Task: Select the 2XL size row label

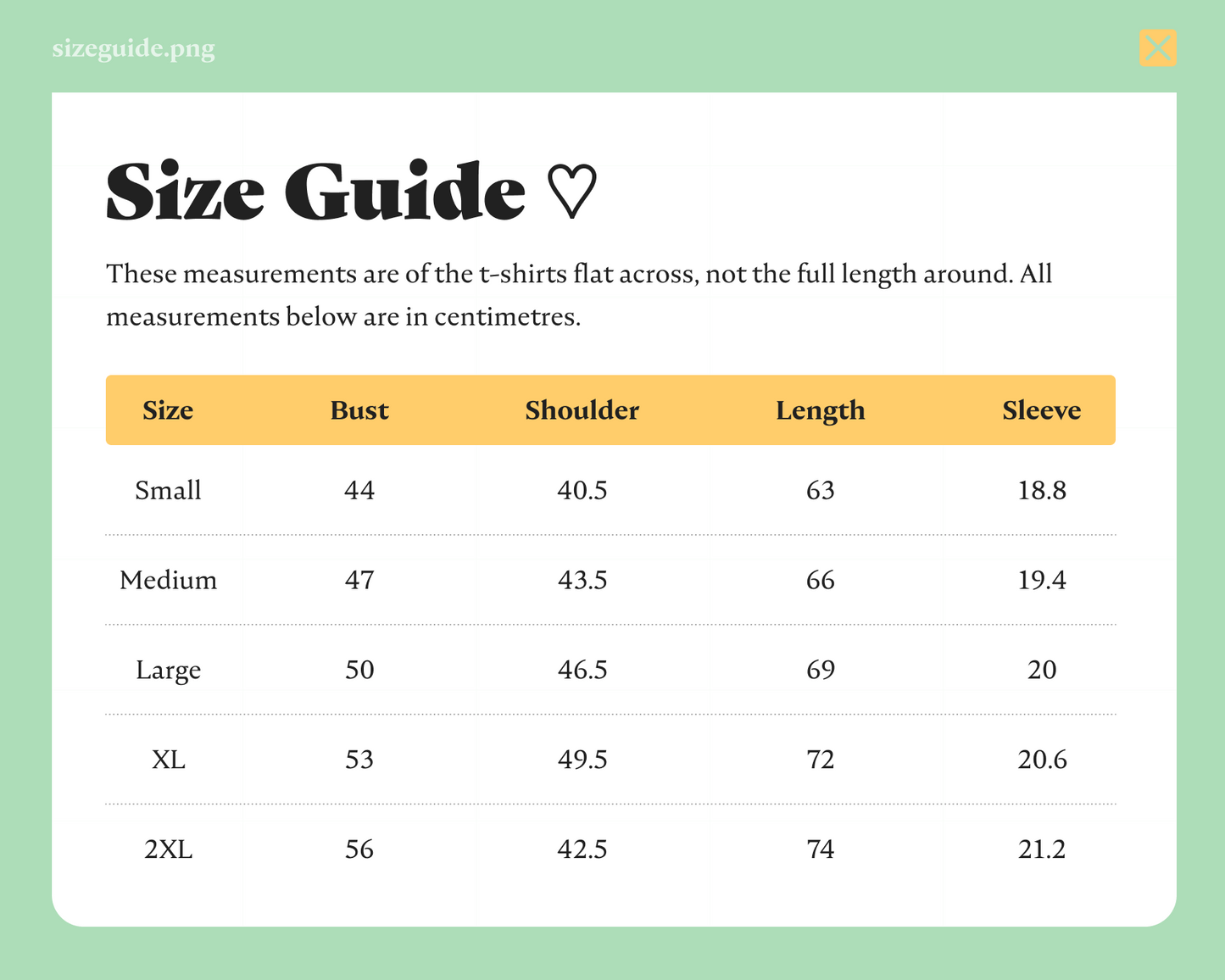Action: 168,849
